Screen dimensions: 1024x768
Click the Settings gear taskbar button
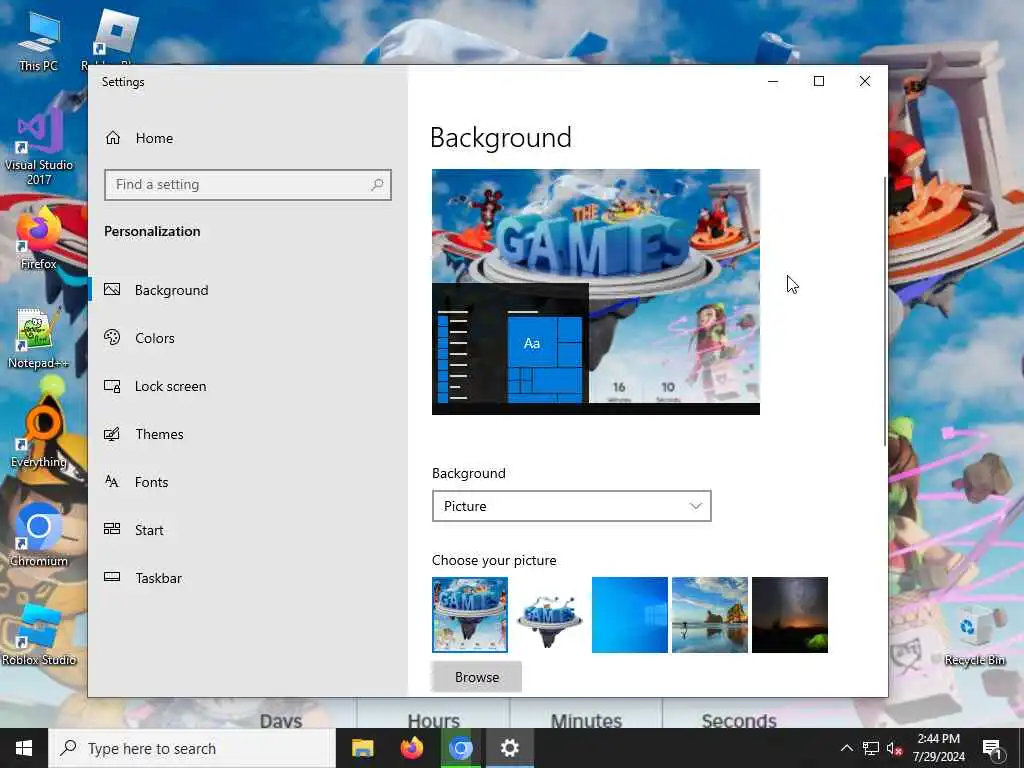[x=509, y=748]
